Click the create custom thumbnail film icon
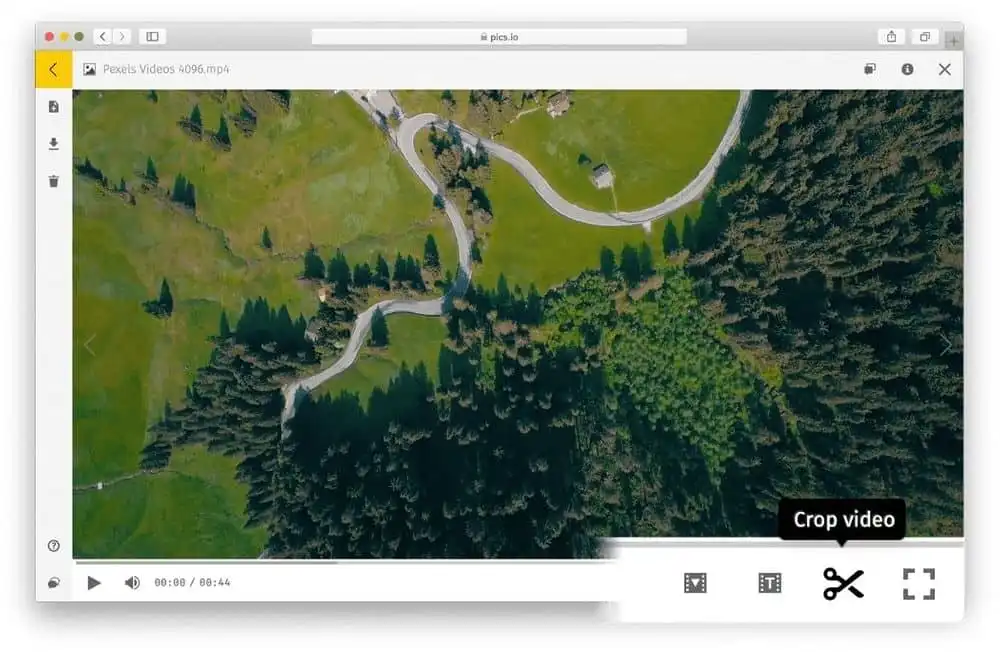This screenshot has height=652, width=1000. pos(695,583)
